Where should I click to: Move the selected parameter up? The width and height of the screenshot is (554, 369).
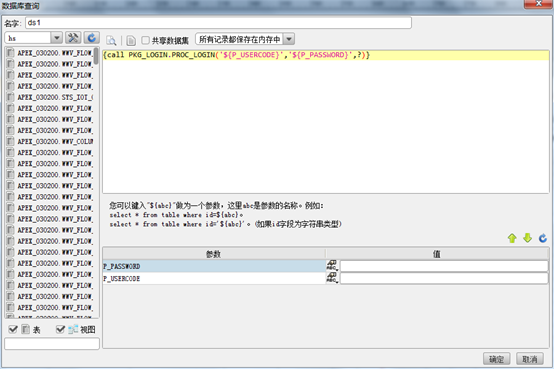tap(512, 238)
